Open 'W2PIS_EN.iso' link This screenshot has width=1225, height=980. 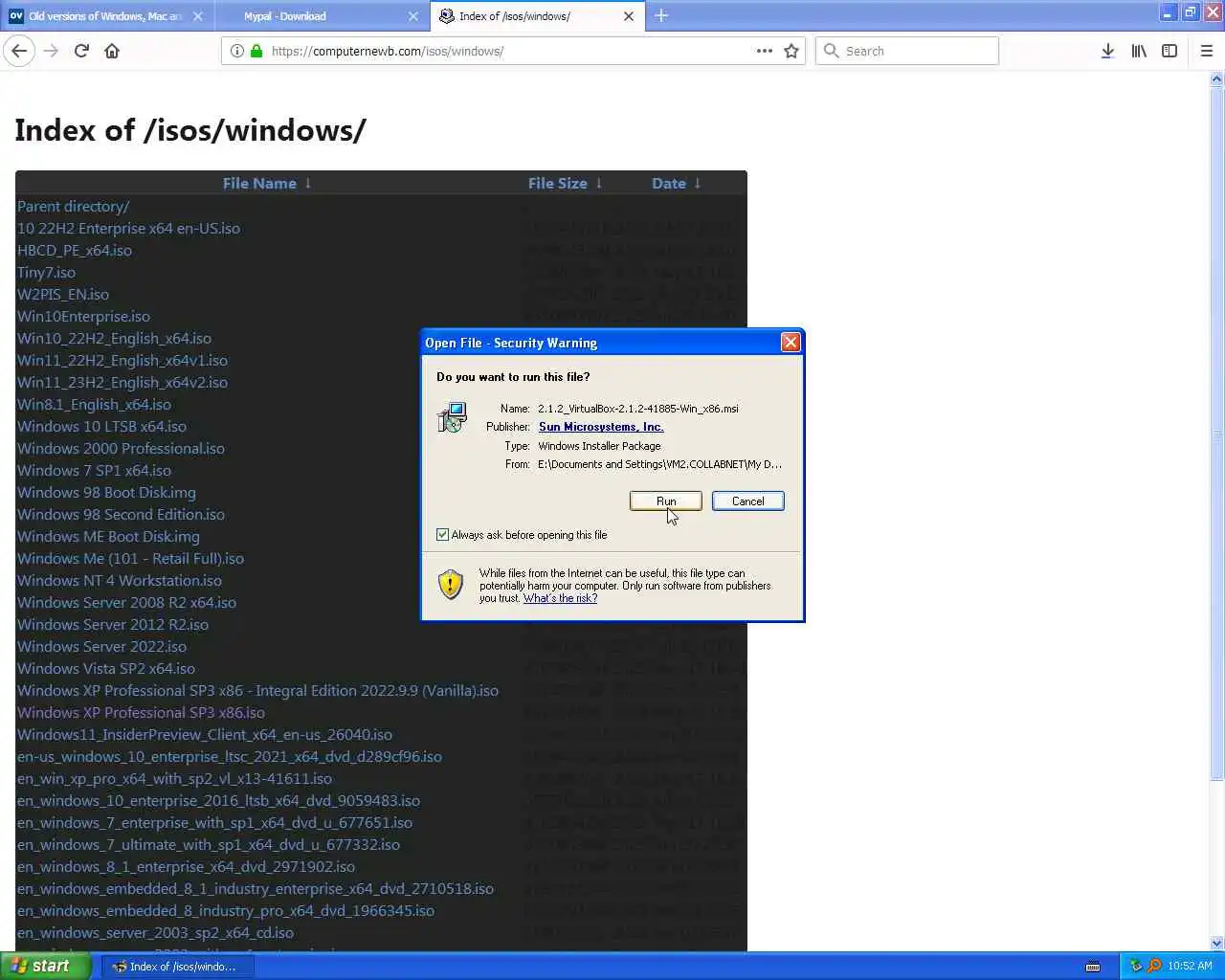tap(63, 294)
